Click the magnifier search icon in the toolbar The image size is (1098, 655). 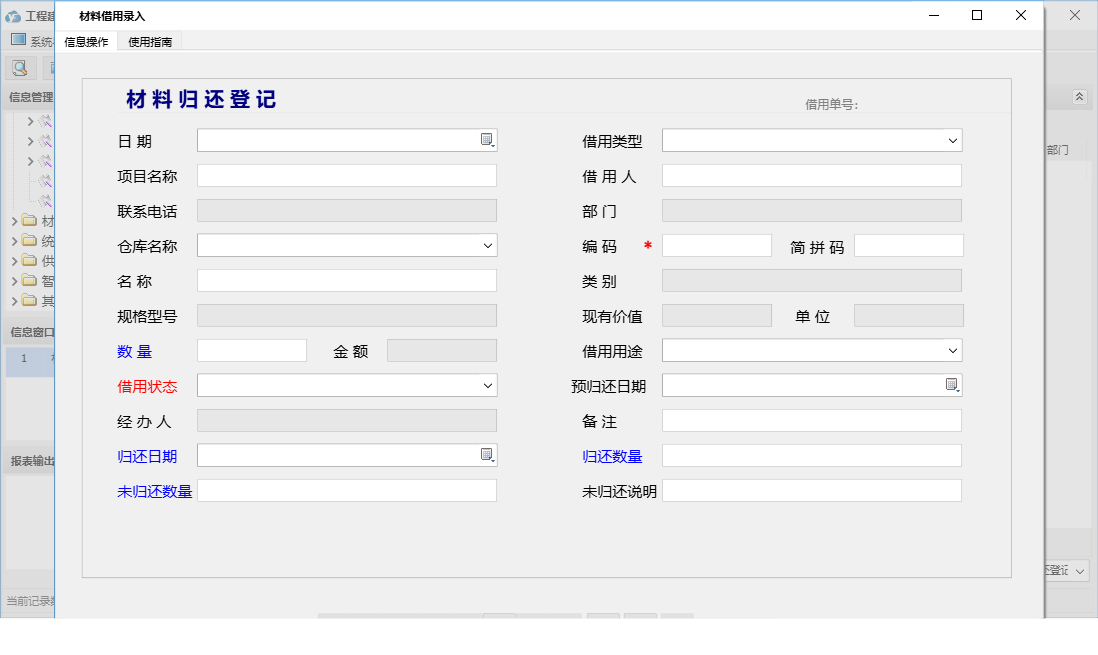tap(20, 67)
